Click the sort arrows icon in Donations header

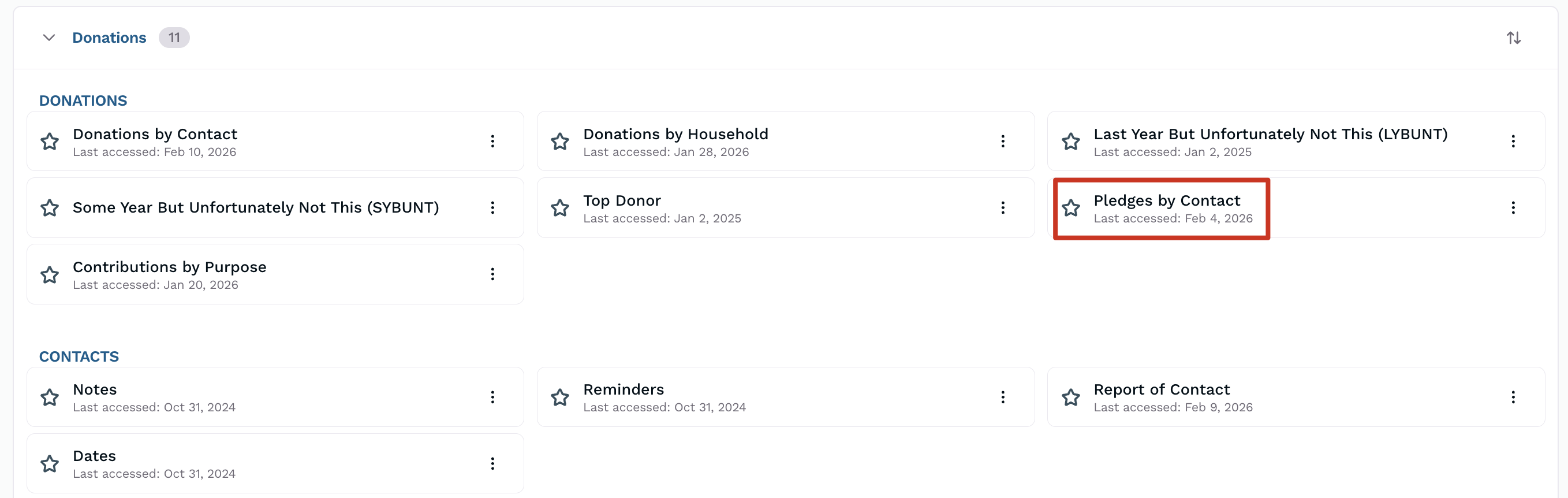tap(1513, 38)
